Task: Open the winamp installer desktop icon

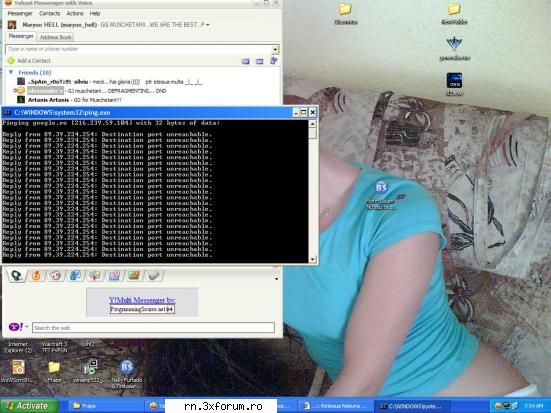Action: click(x=90, y=371)
